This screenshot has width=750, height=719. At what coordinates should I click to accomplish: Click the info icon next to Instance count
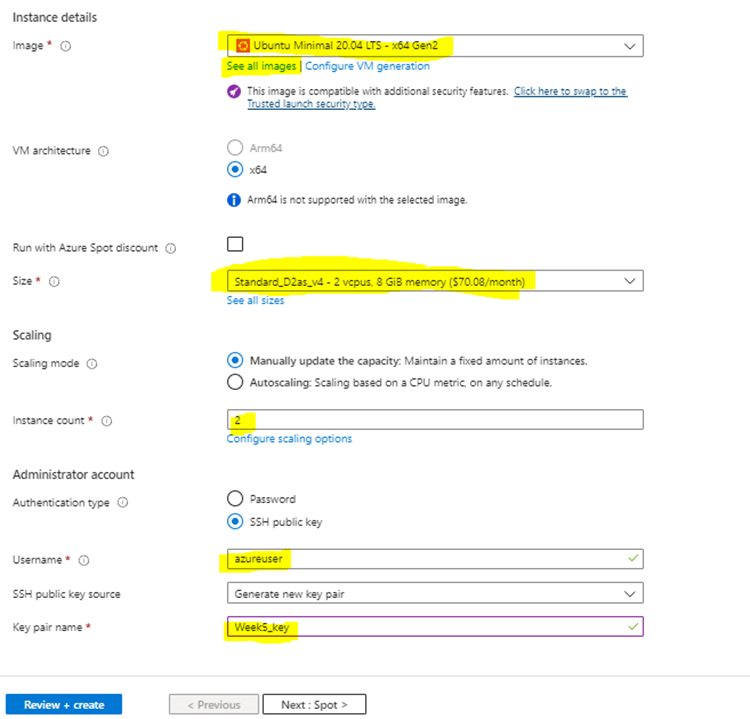(x=107, y=421)
